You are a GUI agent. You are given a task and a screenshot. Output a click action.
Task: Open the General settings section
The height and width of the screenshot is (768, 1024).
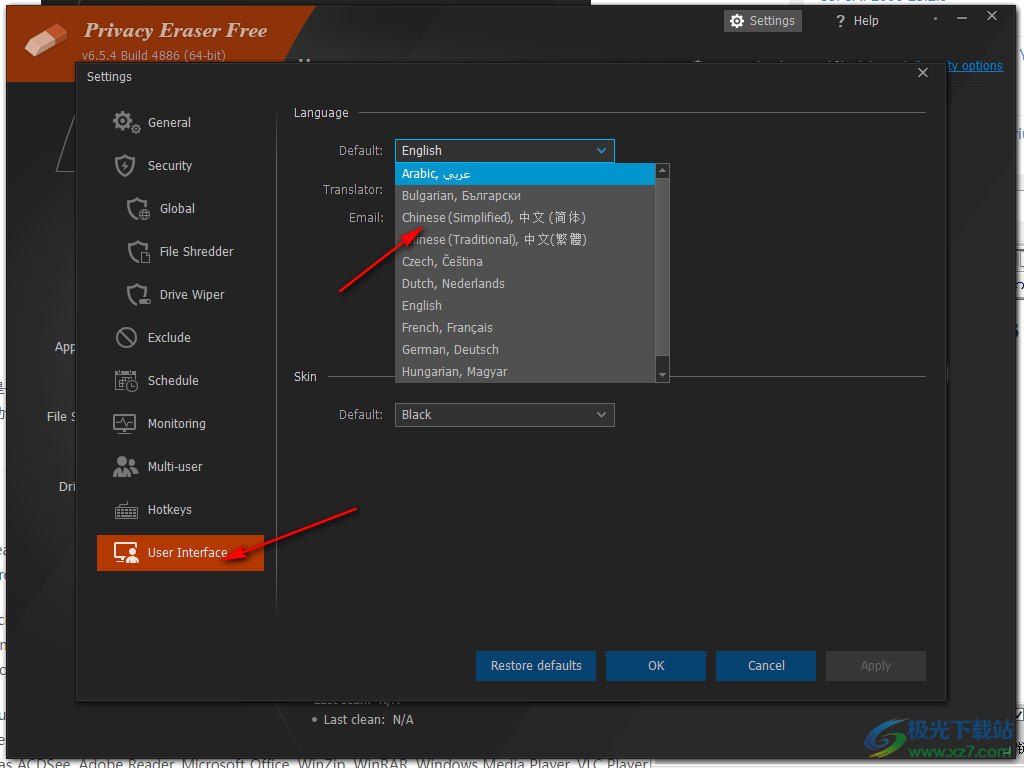tap(169, 122)
